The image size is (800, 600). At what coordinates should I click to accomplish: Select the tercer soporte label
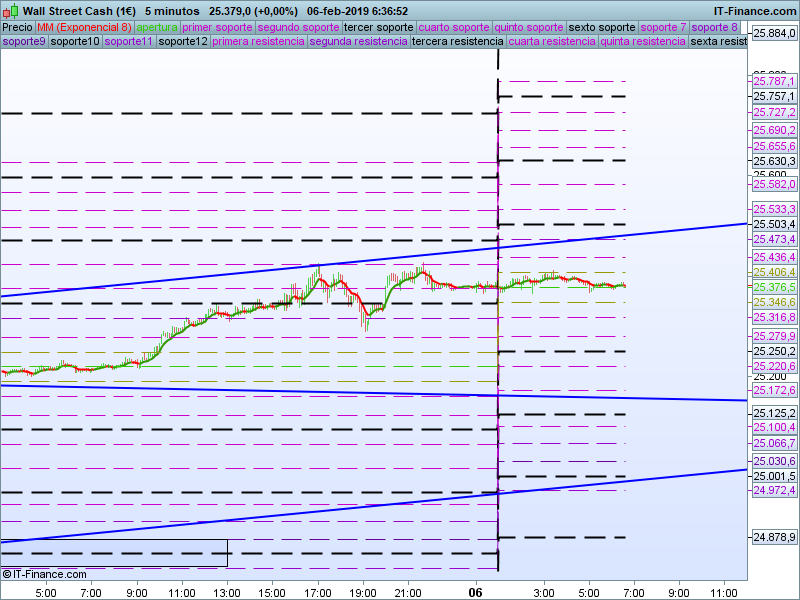pos(379,28)
